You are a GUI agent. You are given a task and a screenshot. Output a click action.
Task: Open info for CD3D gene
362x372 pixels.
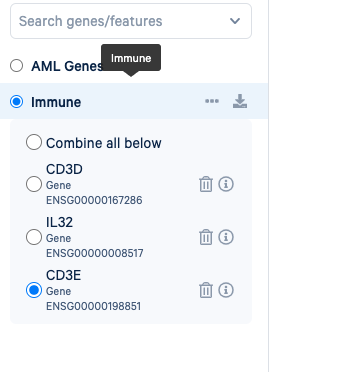click(x=226, y=184)
